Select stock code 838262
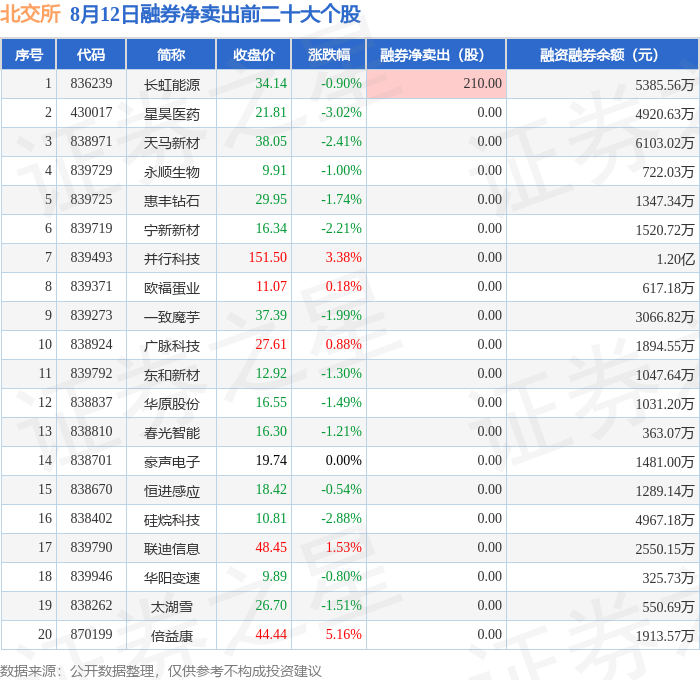The image size is (700, 680). (91, 606)
